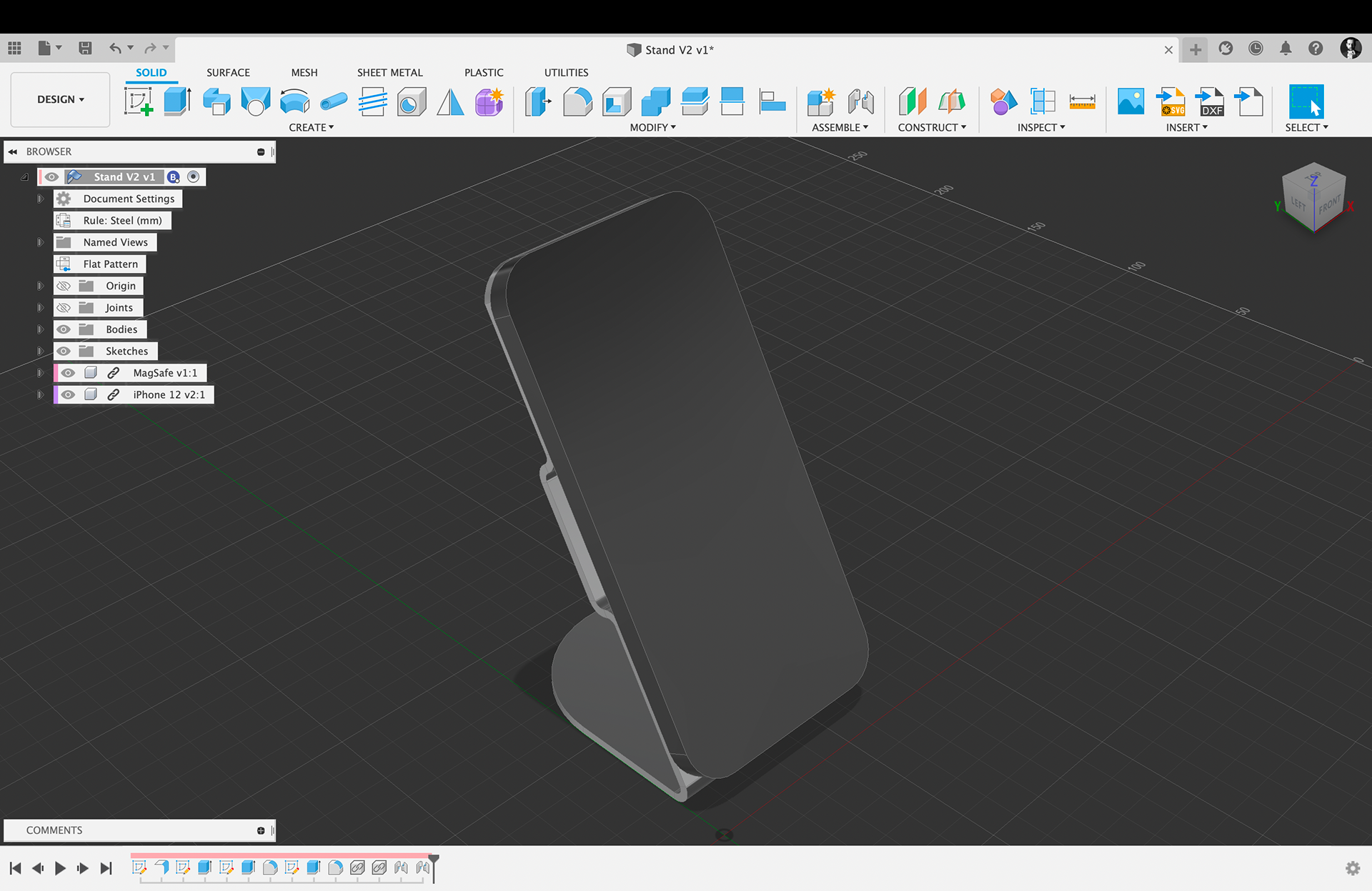Select the Joint tool in Assemble
Screen dimensions: 1372x891
860,101
